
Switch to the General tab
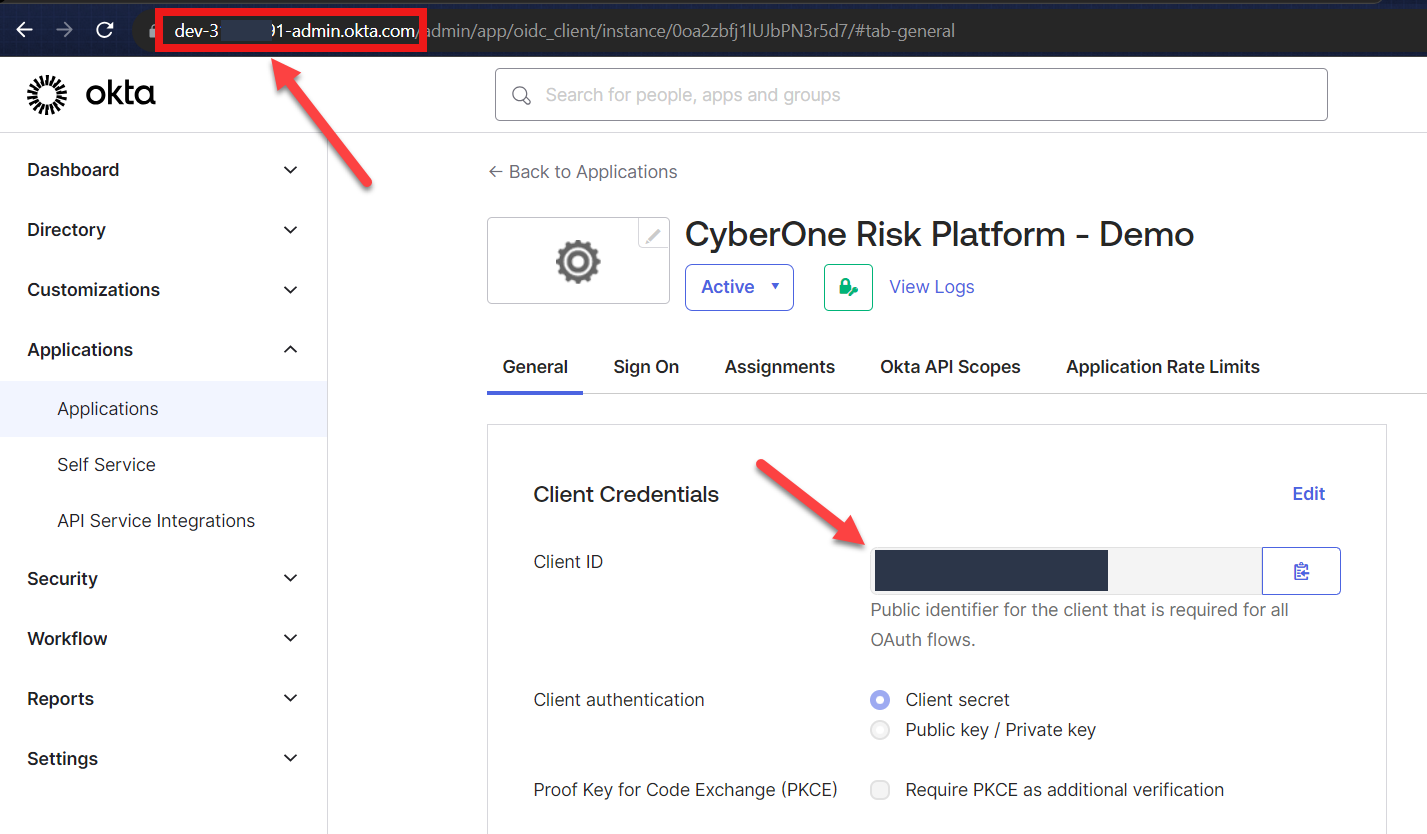(535, 367)
